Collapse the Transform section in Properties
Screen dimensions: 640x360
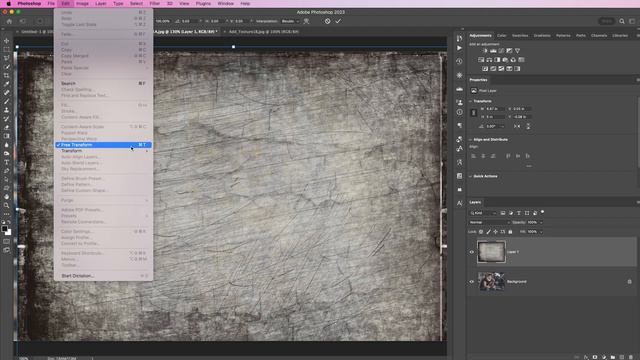coord(471,101)
